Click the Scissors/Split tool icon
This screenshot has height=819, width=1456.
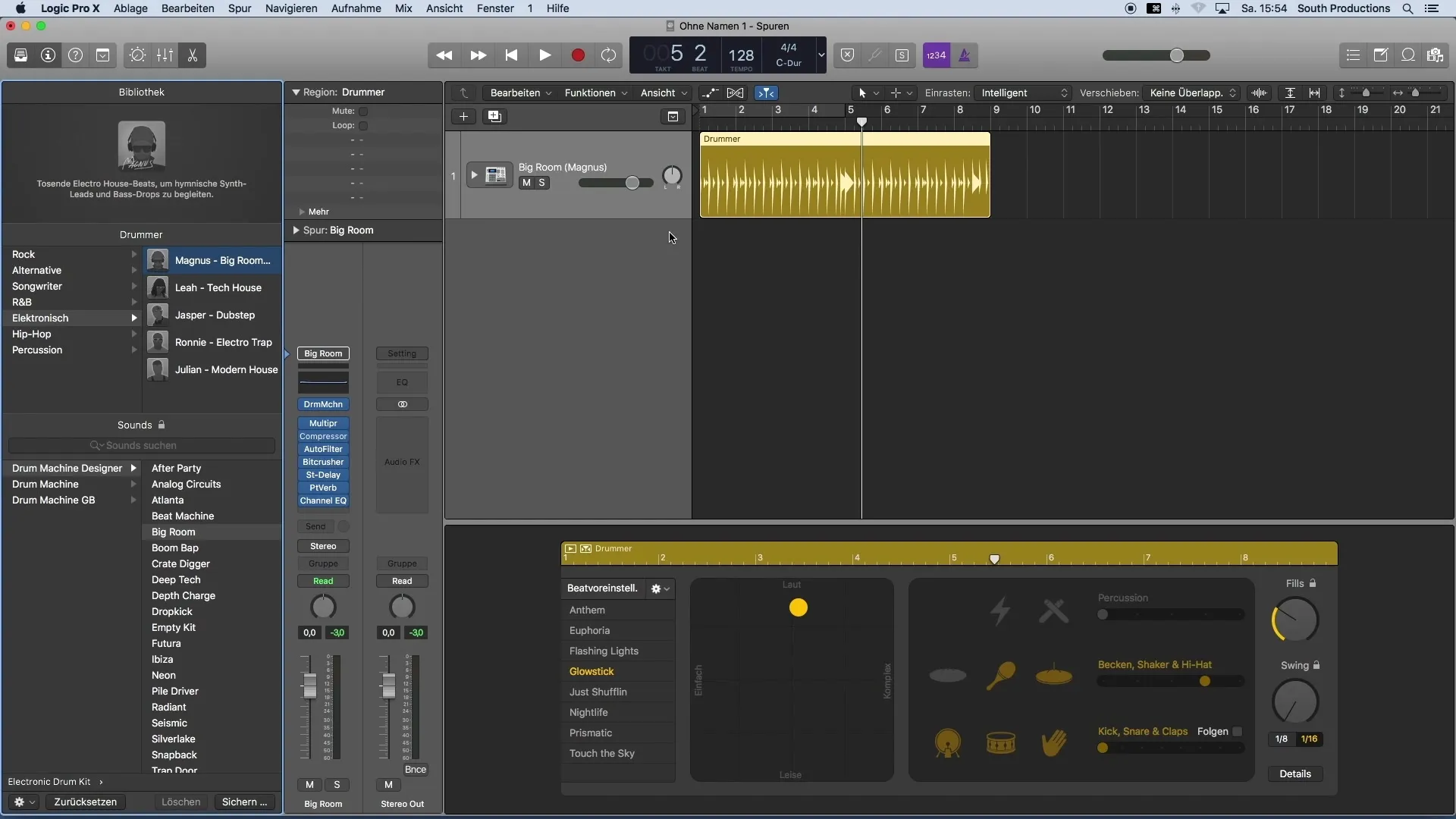click(x=193, y=55)
